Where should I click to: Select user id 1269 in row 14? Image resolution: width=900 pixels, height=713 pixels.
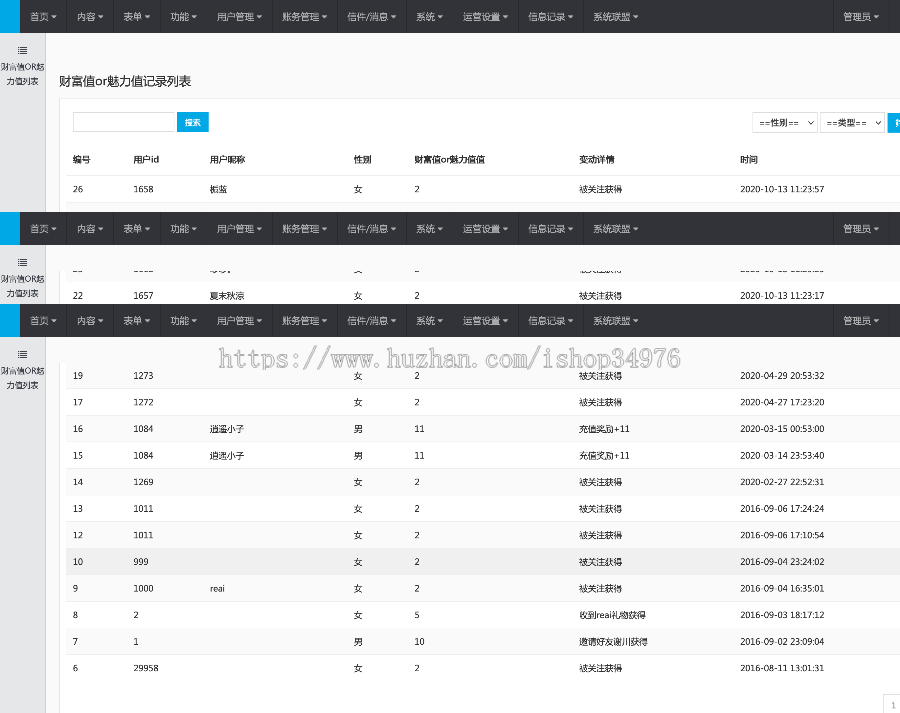143,482
